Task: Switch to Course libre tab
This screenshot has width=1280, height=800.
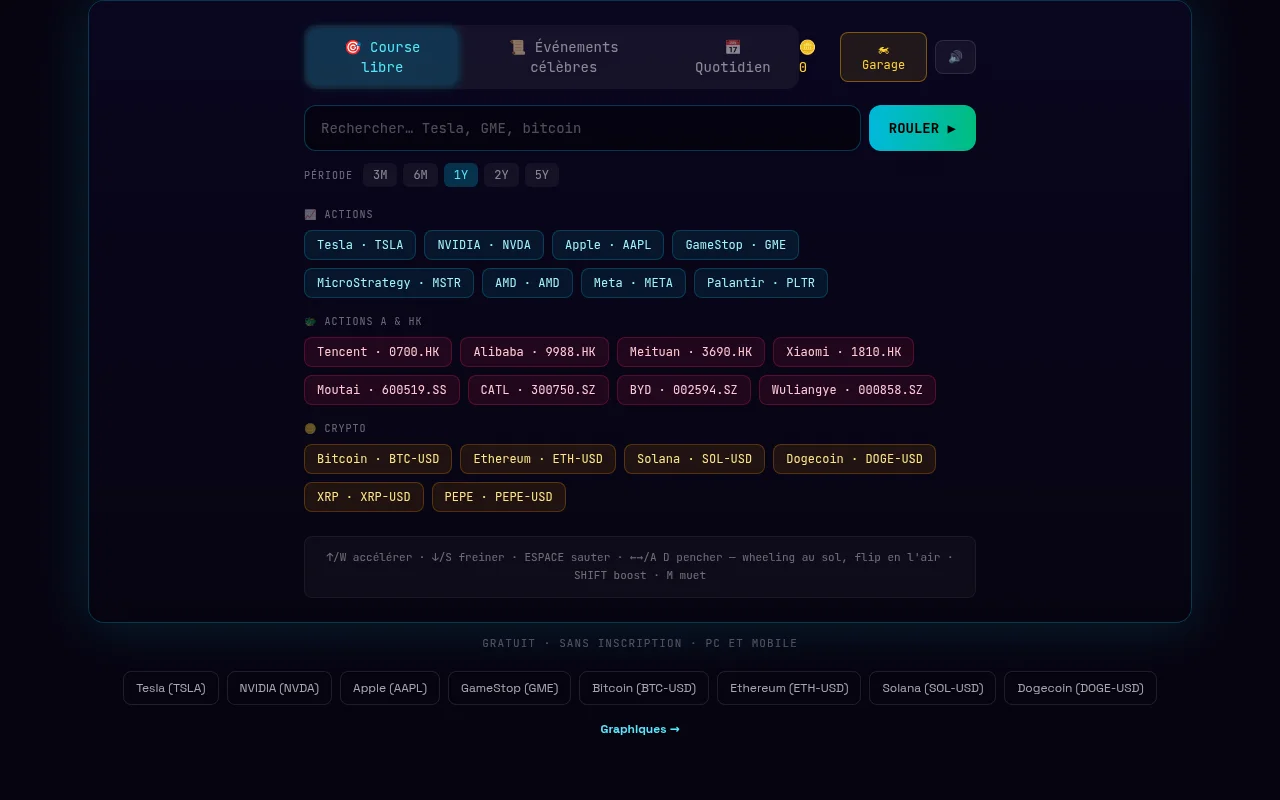Action: [x=382, y=57]
